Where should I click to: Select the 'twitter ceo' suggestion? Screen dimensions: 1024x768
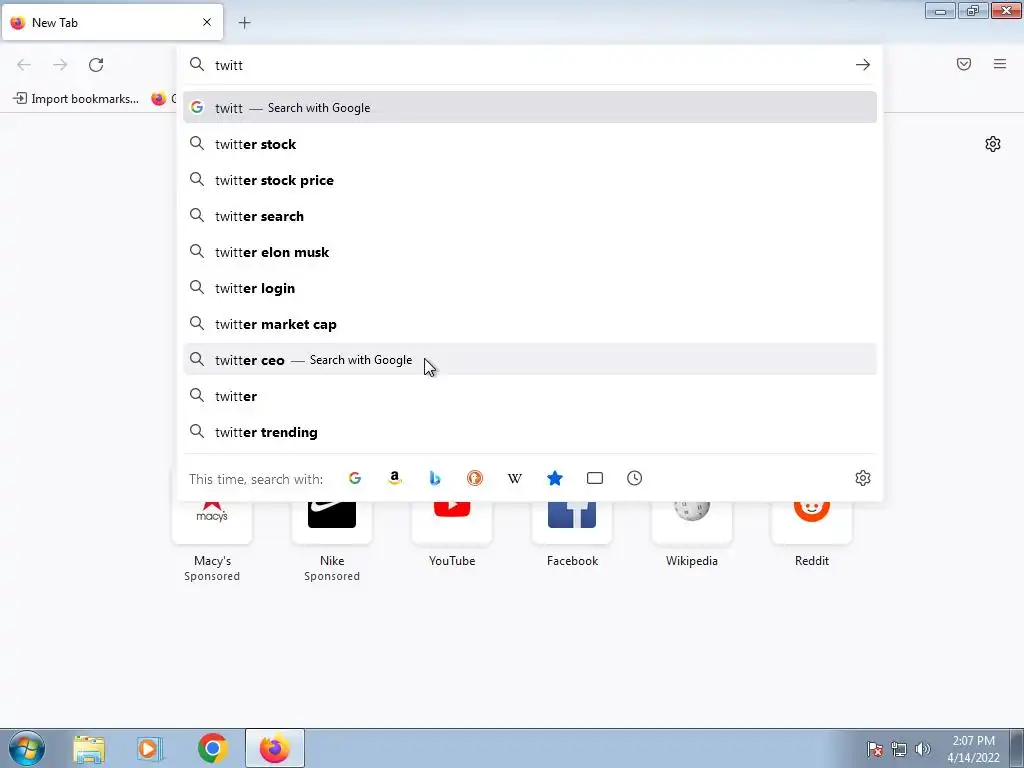pos(530,360)
